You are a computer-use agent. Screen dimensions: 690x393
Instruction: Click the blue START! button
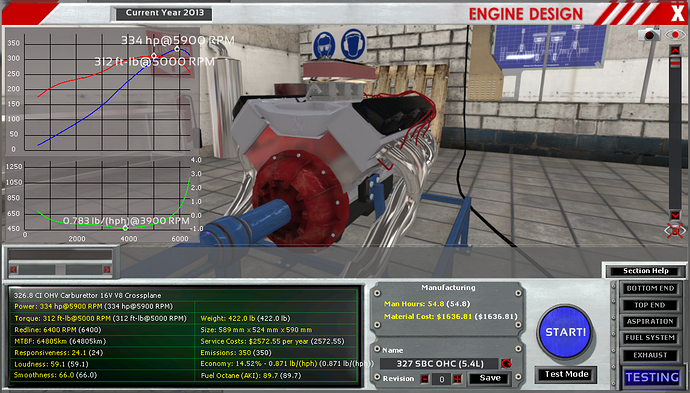(x=565, y=331)
